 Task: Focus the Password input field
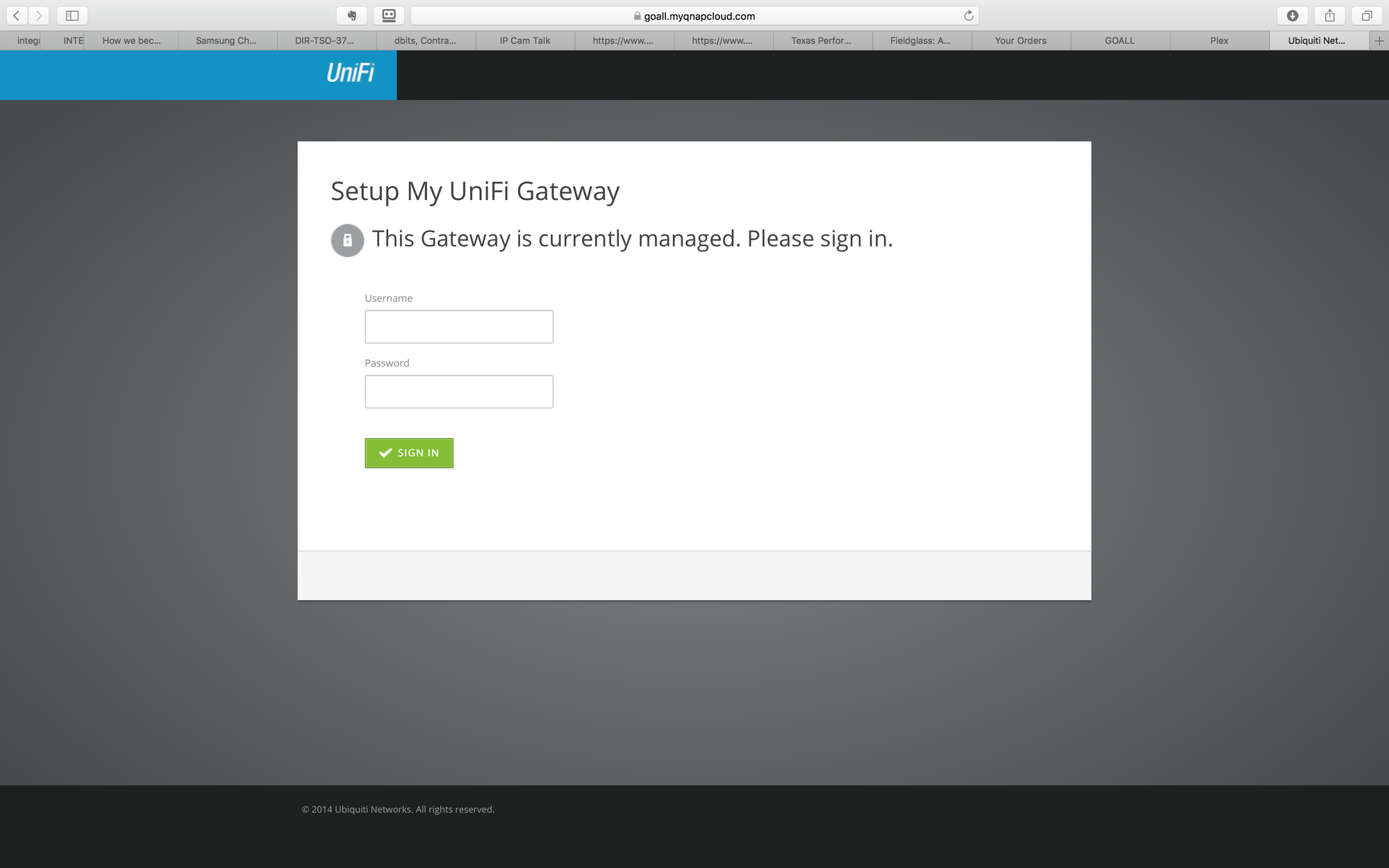(459, 392)
